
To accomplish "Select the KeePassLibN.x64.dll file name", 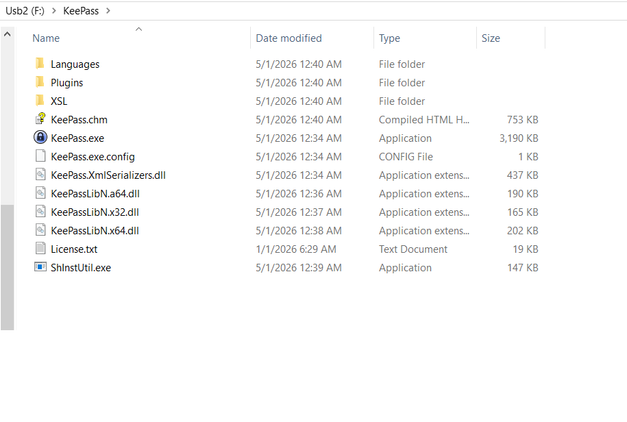I will click(95, 230).
